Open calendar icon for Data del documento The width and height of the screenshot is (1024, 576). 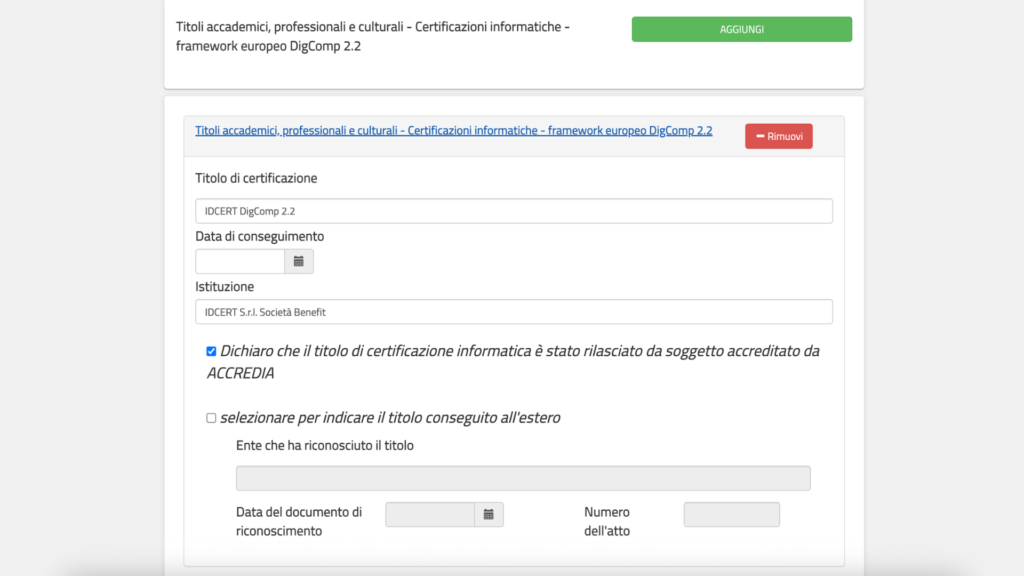click(x=489, y=514)
